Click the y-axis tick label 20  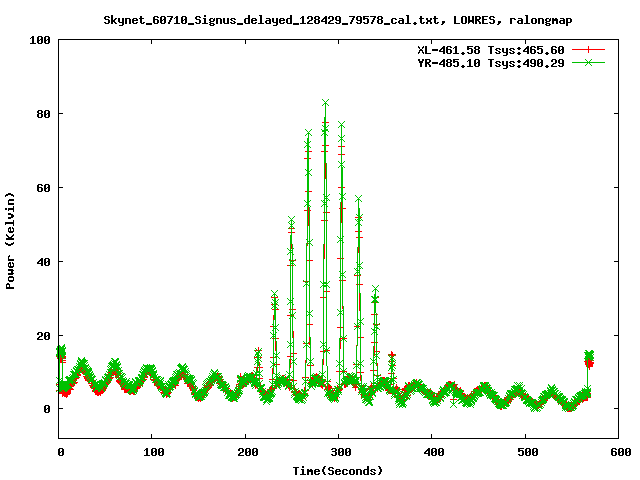tap(43, 336)
